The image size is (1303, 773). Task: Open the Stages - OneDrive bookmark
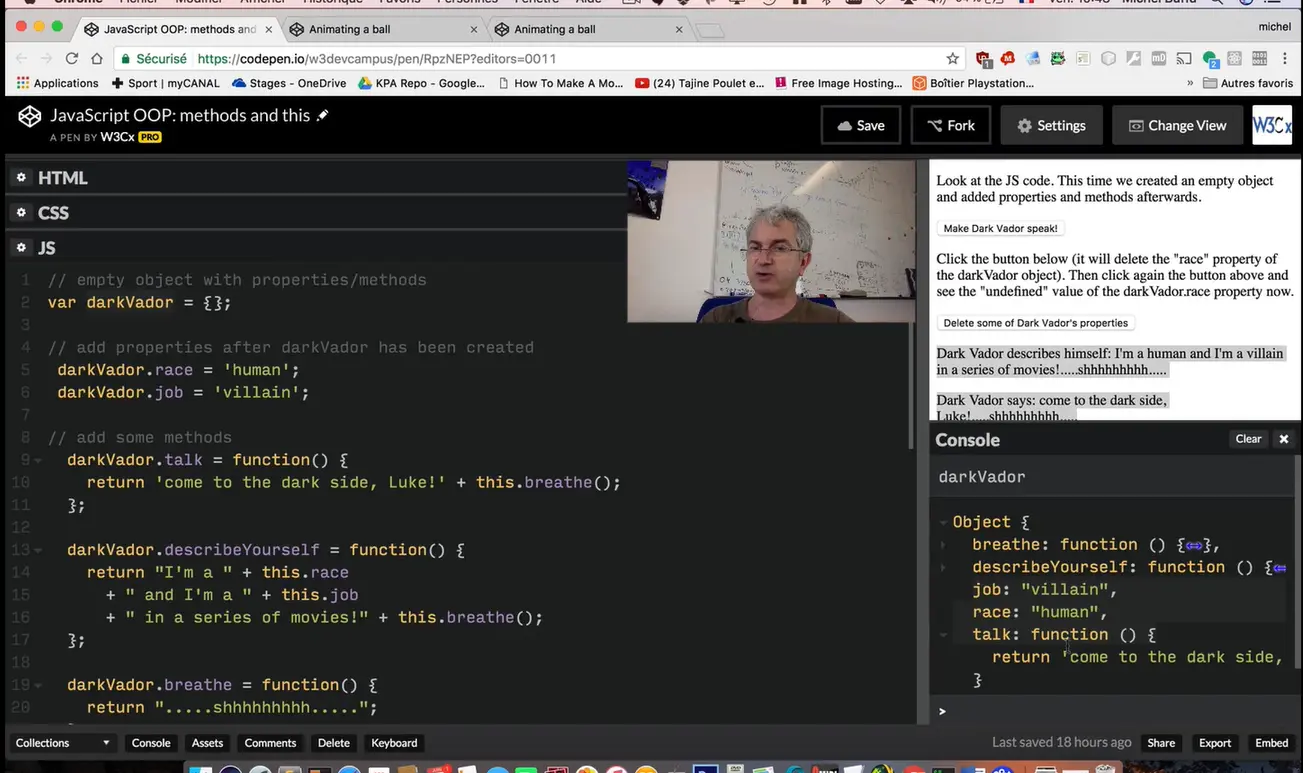pyautogui.click(x=289, y=83)
